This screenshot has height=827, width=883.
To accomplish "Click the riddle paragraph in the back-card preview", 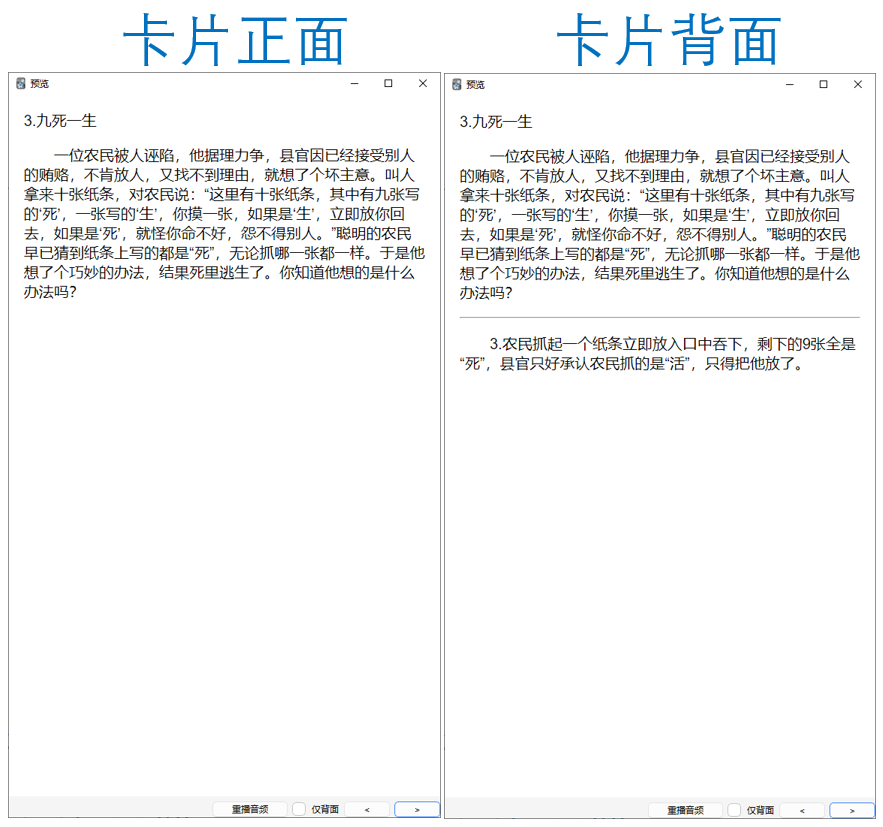I will coord(659,225).
